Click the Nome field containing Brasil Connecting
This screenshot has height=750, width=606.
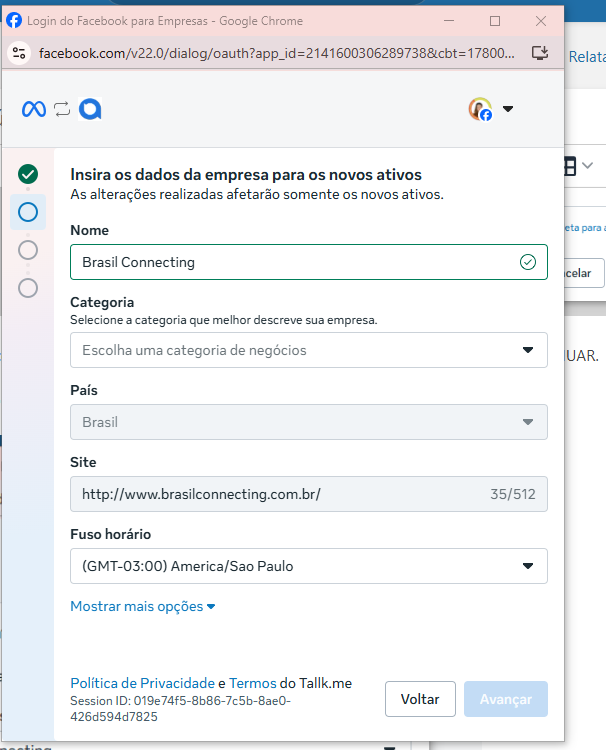tap(309, 262)
